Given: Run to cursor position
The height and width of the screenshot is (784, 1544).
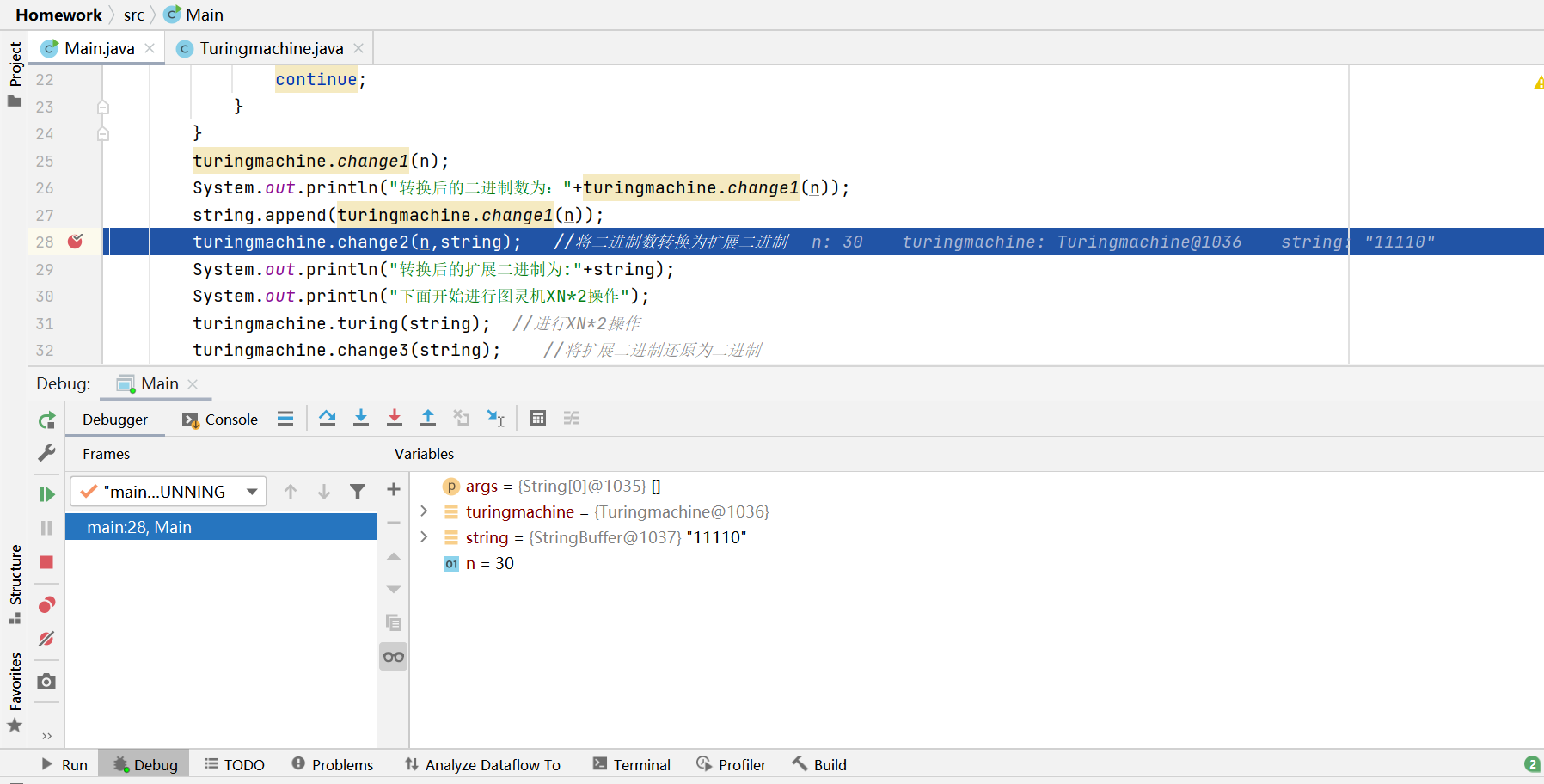Looking at the screenshot, I should tap(496, 419).
